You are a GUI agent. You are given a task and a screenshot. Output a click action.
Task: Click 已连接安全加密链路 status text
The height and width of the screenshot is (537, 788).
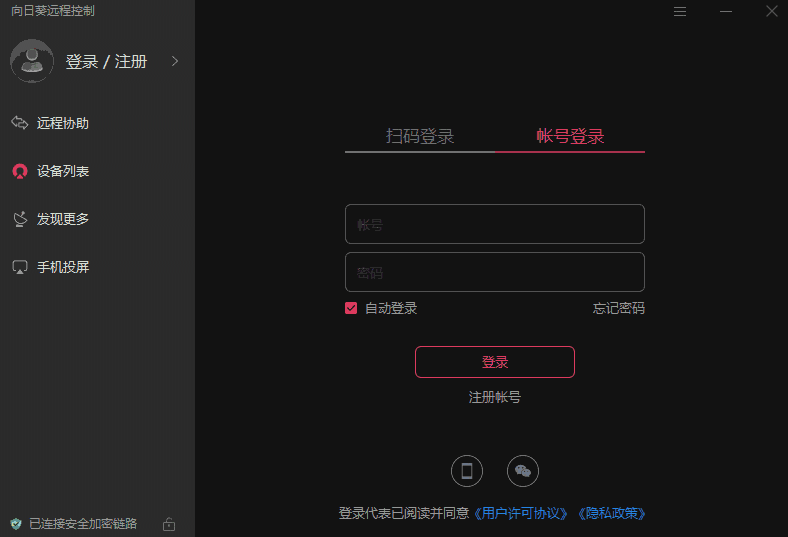pyautogui.click(x=83, y=524)
